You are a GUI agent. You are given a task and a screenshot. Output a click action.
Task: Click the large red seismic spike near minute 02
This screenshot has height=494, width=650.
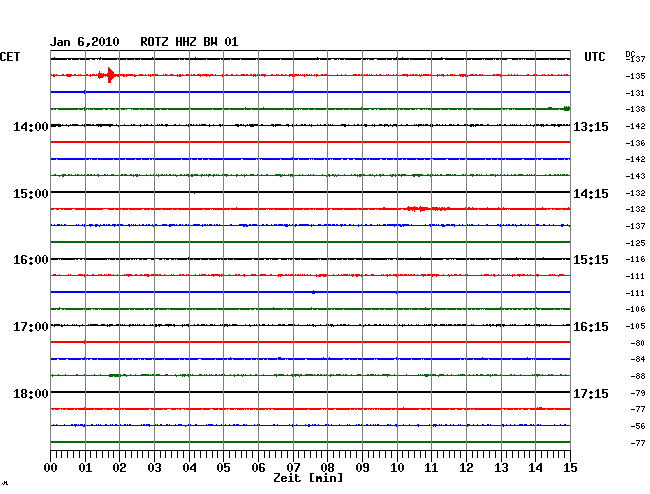110,75
